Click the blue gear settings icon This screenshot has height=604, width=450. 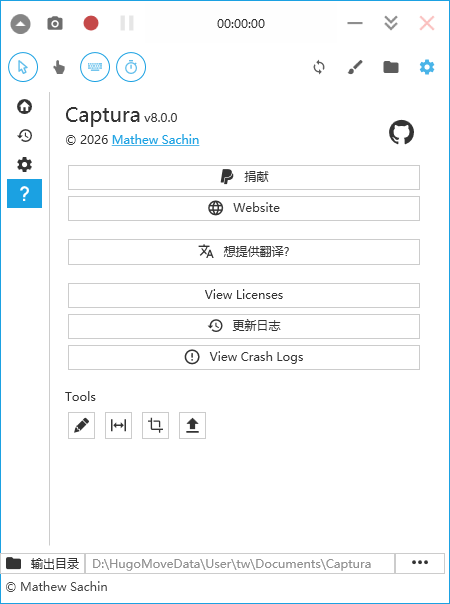(427, 67)
